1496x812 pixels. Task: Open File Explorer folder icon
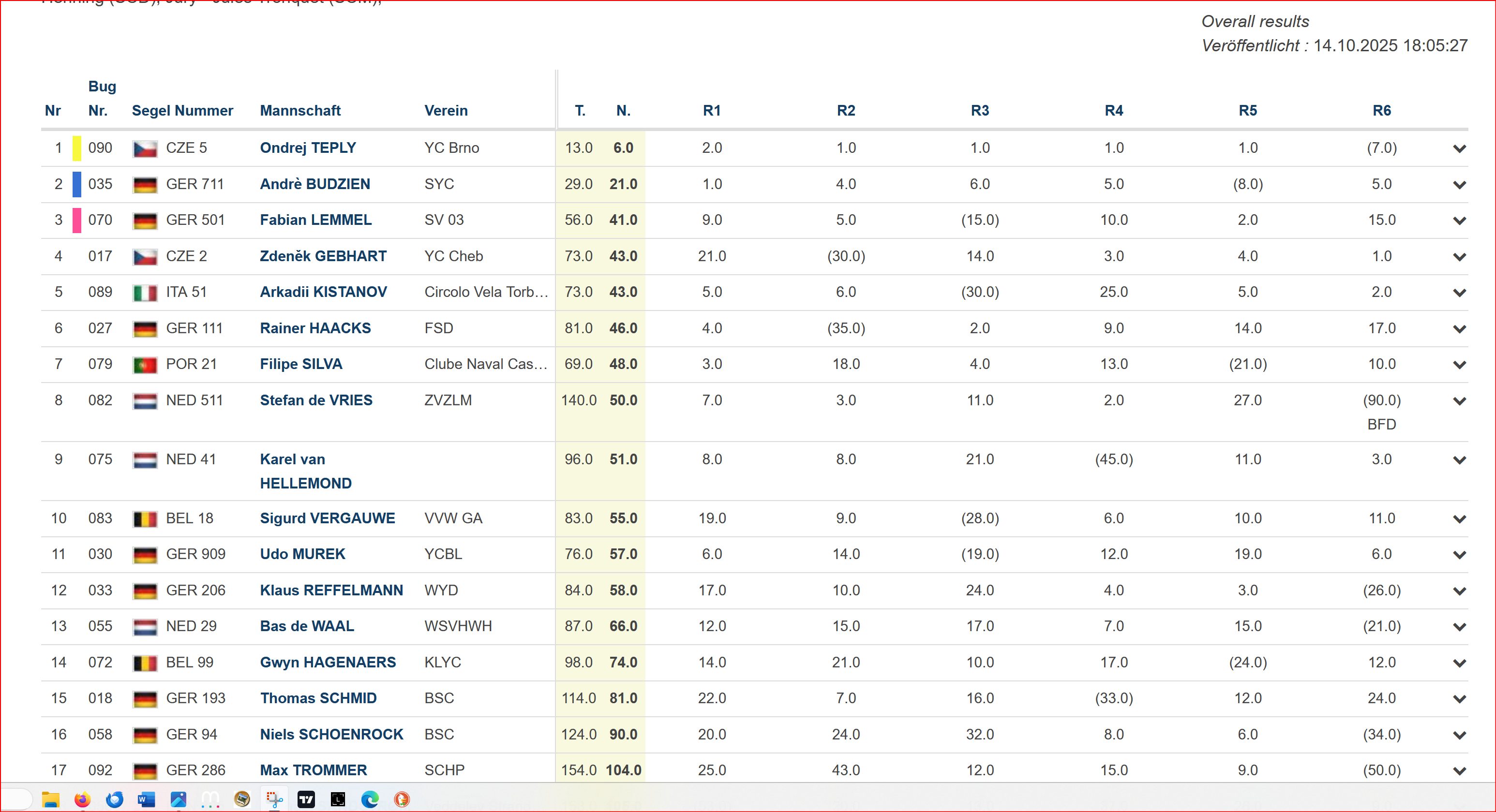[50, 799]
